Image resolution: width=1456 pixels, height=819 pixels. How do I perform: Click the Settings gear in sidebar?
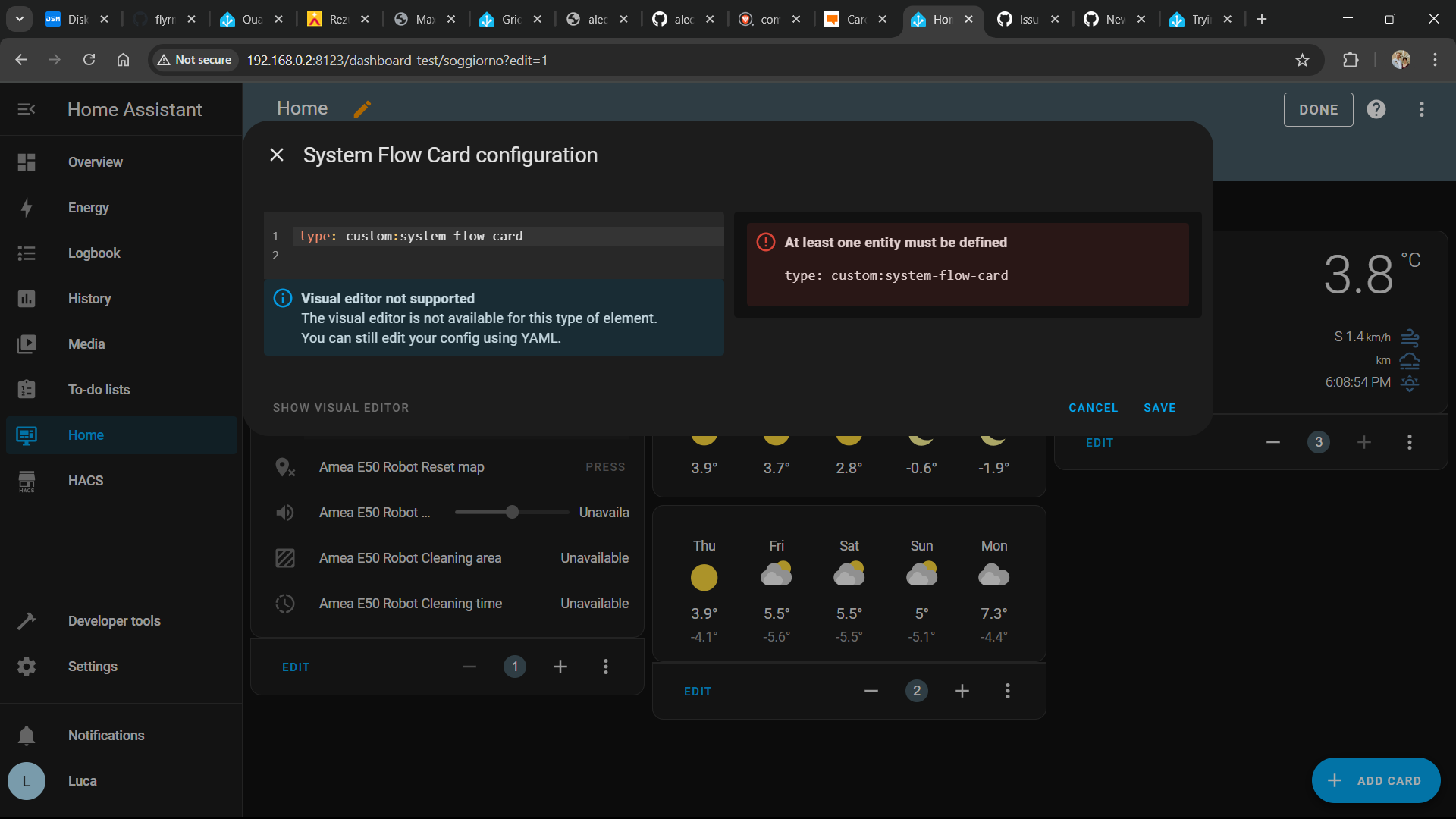pos(27,667)
